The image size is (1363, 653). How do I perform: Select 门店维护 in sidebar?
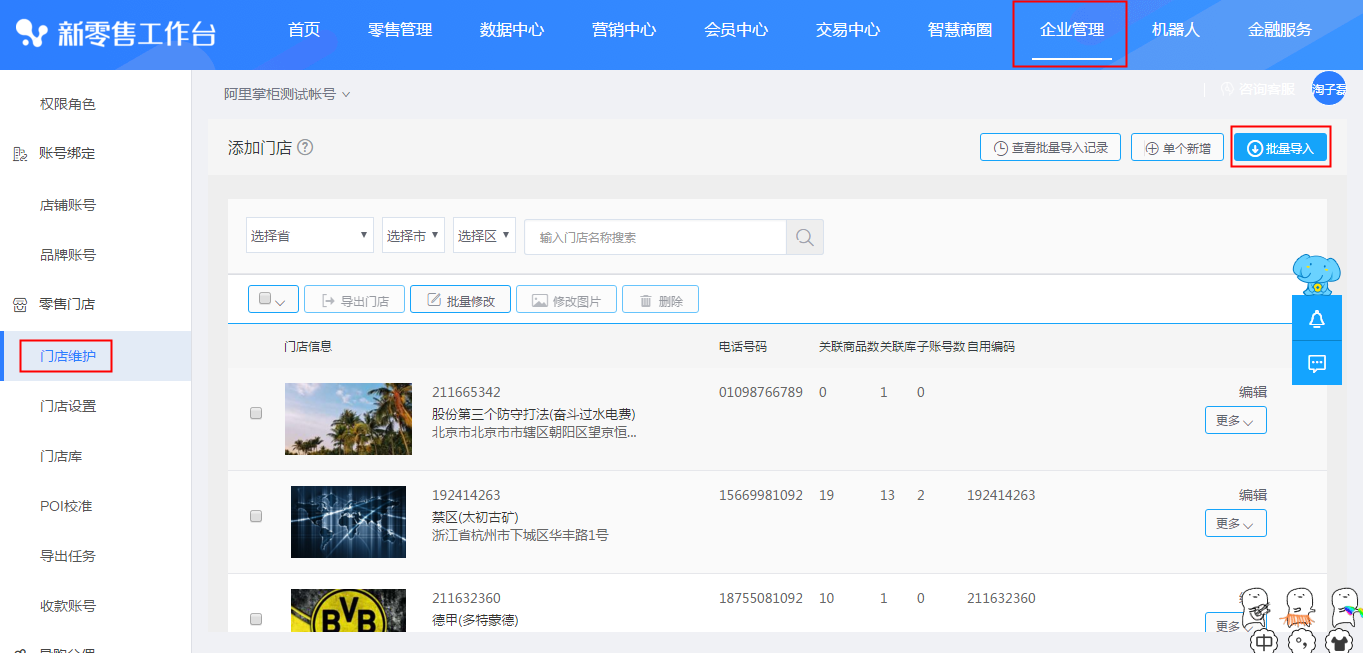68,356
